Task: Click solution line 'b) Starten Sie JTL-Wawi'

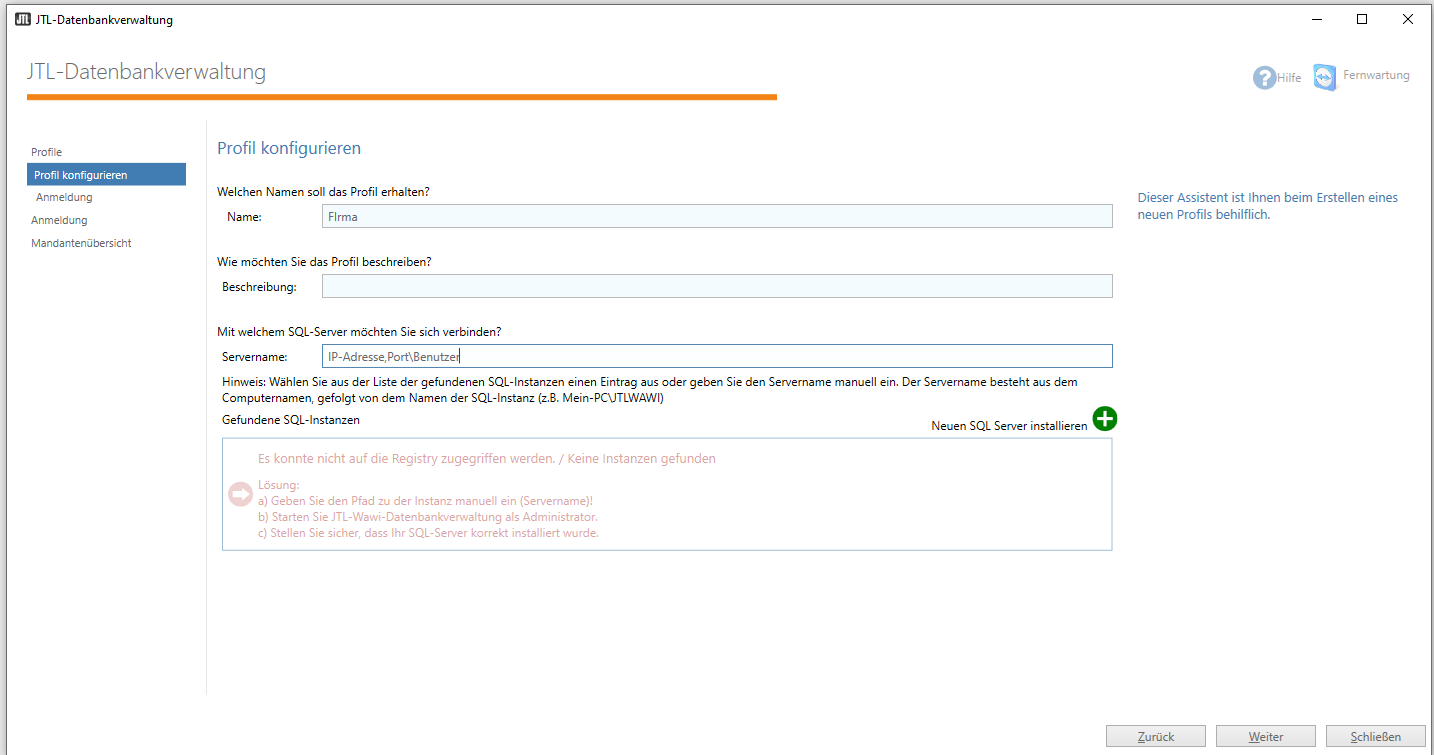Action: (428, 517)
